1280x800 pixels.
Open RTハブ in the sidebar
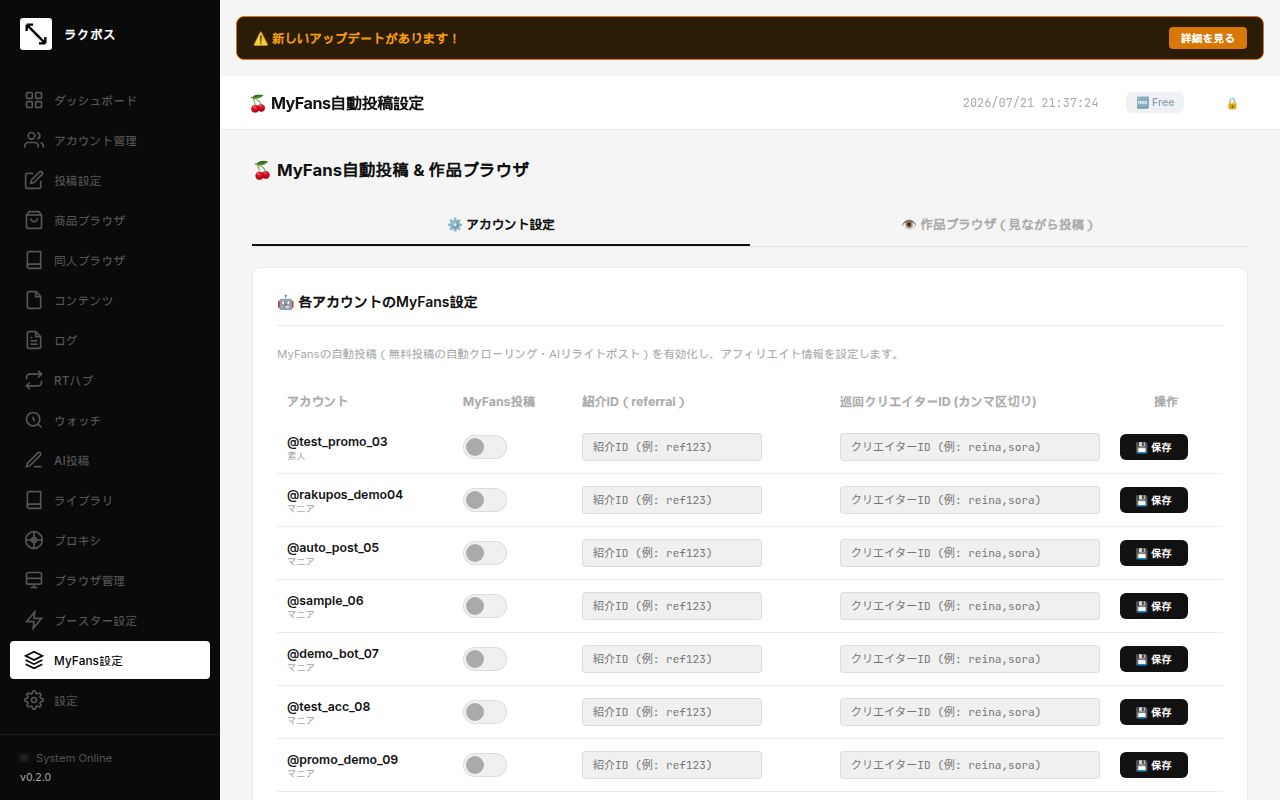tap(110, 380)
